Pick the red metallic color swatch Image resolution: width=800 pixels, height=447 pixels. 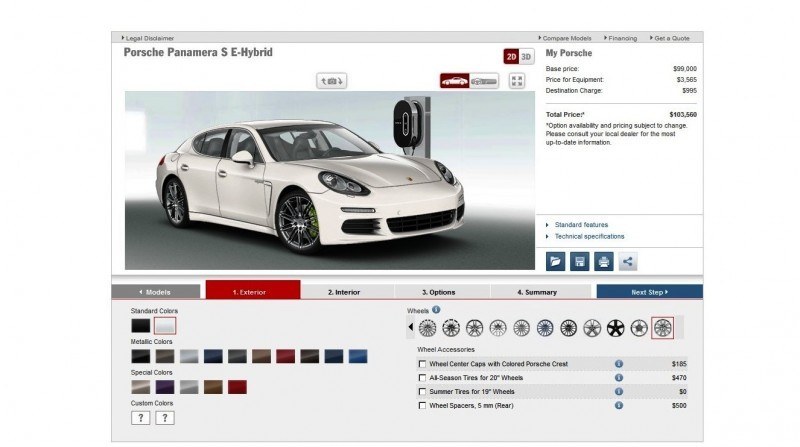coord(285,356)
